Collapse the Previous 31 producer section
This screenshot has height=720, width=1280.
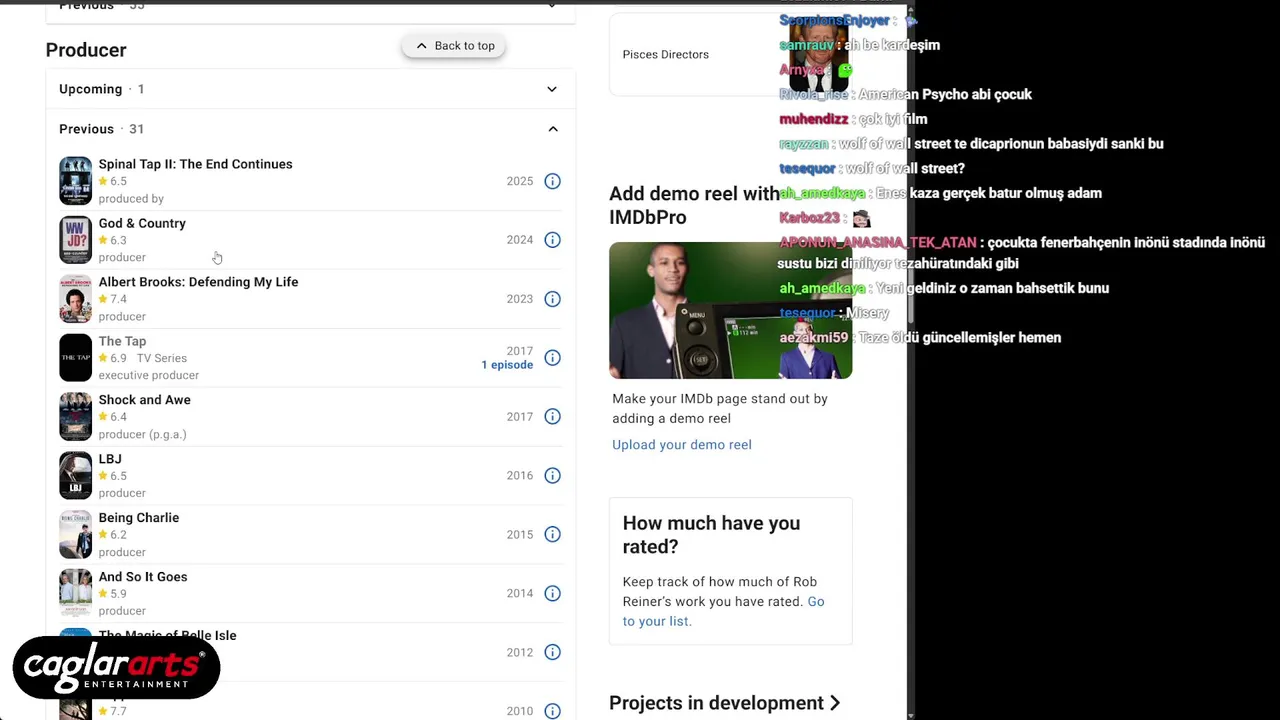coord(310,129)
